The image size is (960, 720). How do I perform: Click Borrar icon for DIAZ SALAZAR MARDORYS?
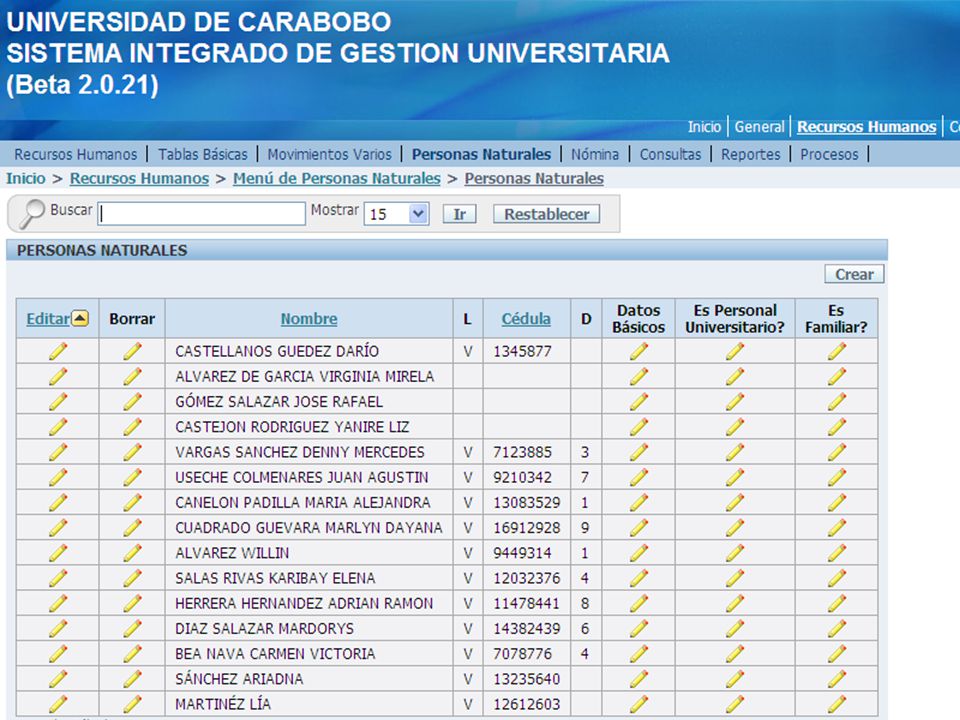click(132, 628)
